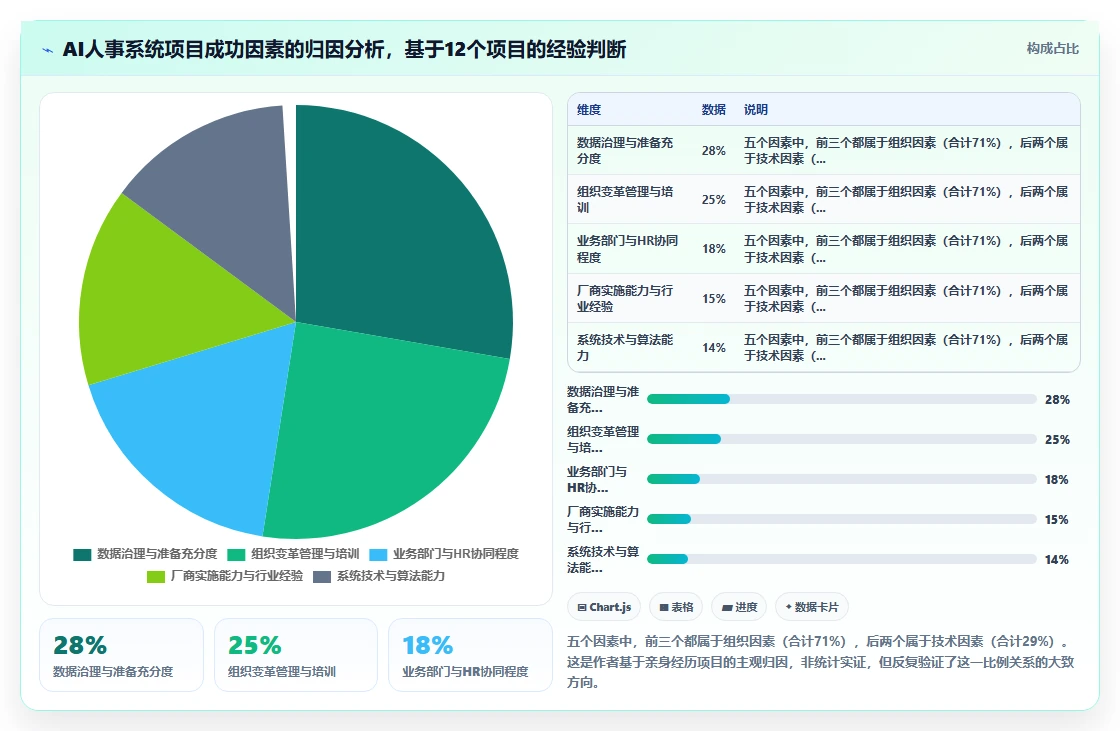Screen dimensions: 1120x731
Task: Toggle legend swatch for 系统技术与算法能力
Action: tap(322, 577)
